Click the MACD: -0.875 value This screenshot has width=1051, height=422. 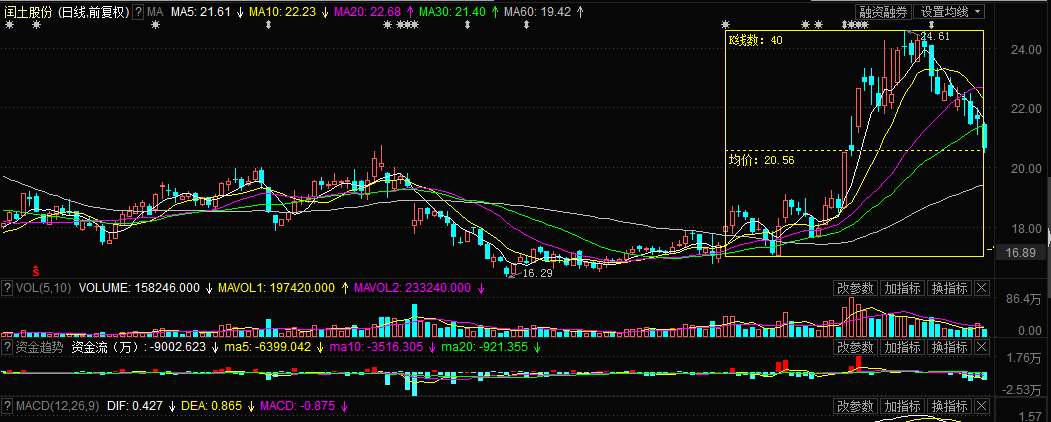click(297, 406)
